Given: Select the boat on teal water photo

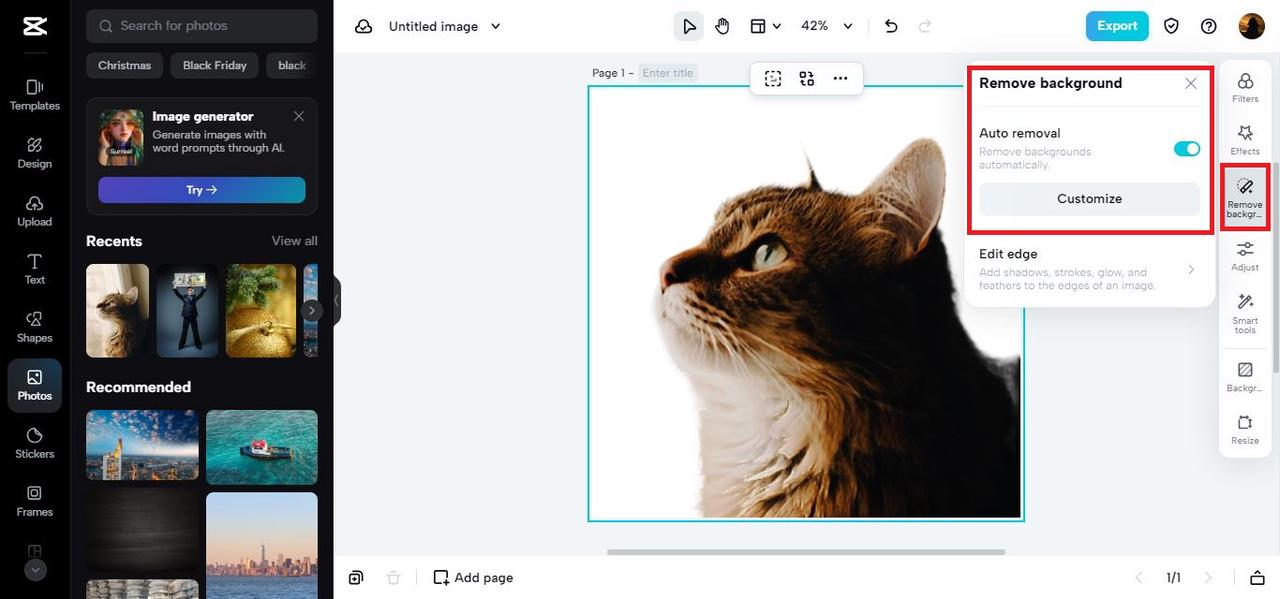Looking at the screenshot, I should click(262, 447).
